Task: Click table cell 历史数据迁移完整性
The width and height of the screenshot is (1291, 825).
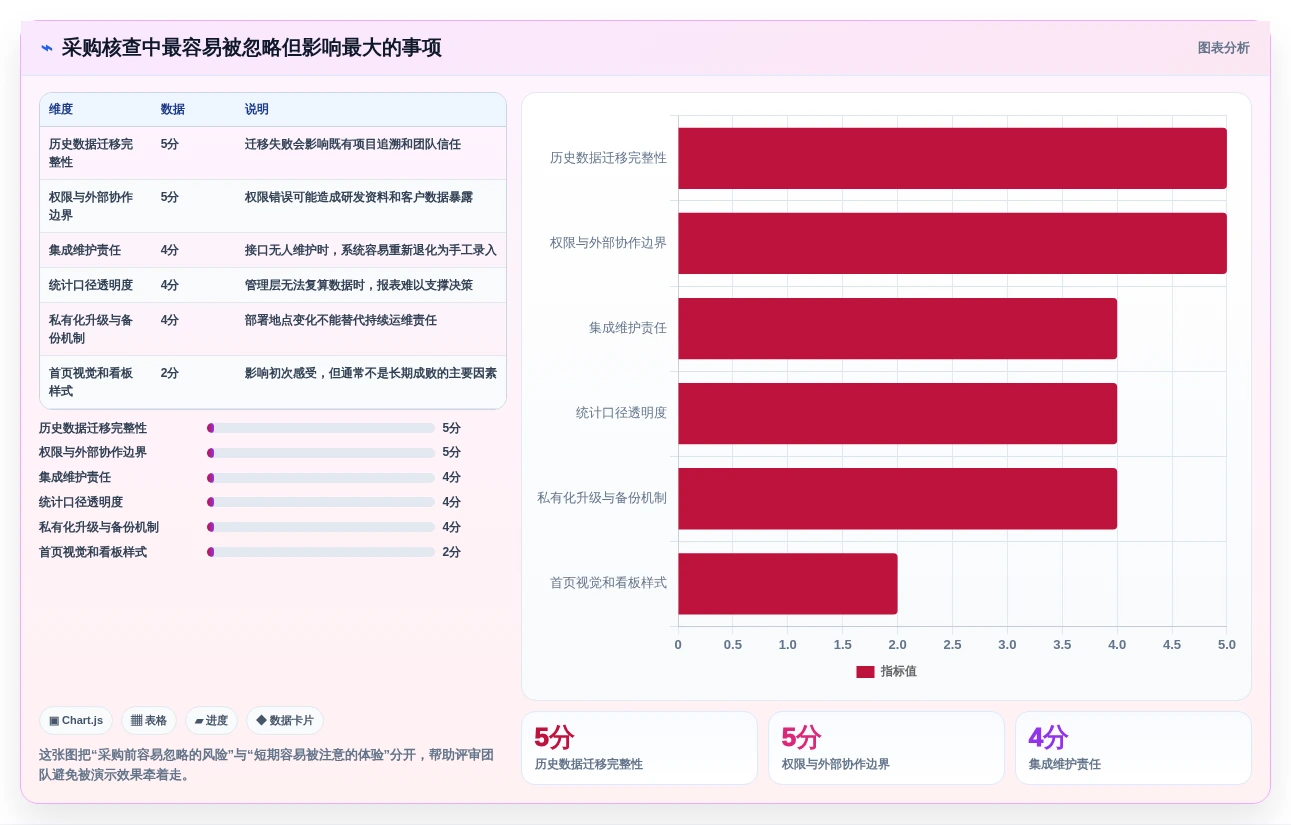Action: [91, 153]
